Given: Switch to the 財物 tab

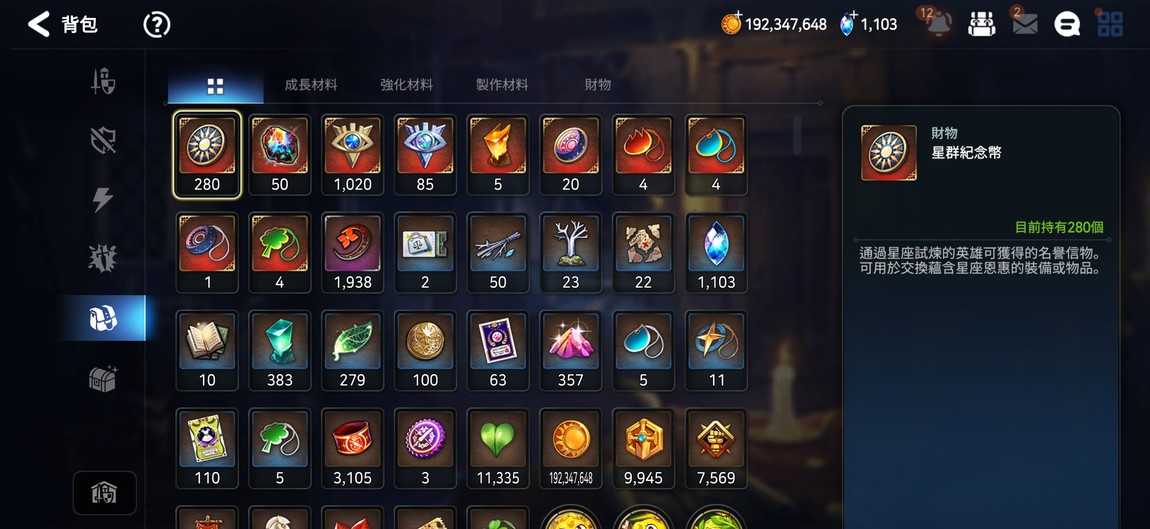Looking at the screenshot, I should (598, 84).
